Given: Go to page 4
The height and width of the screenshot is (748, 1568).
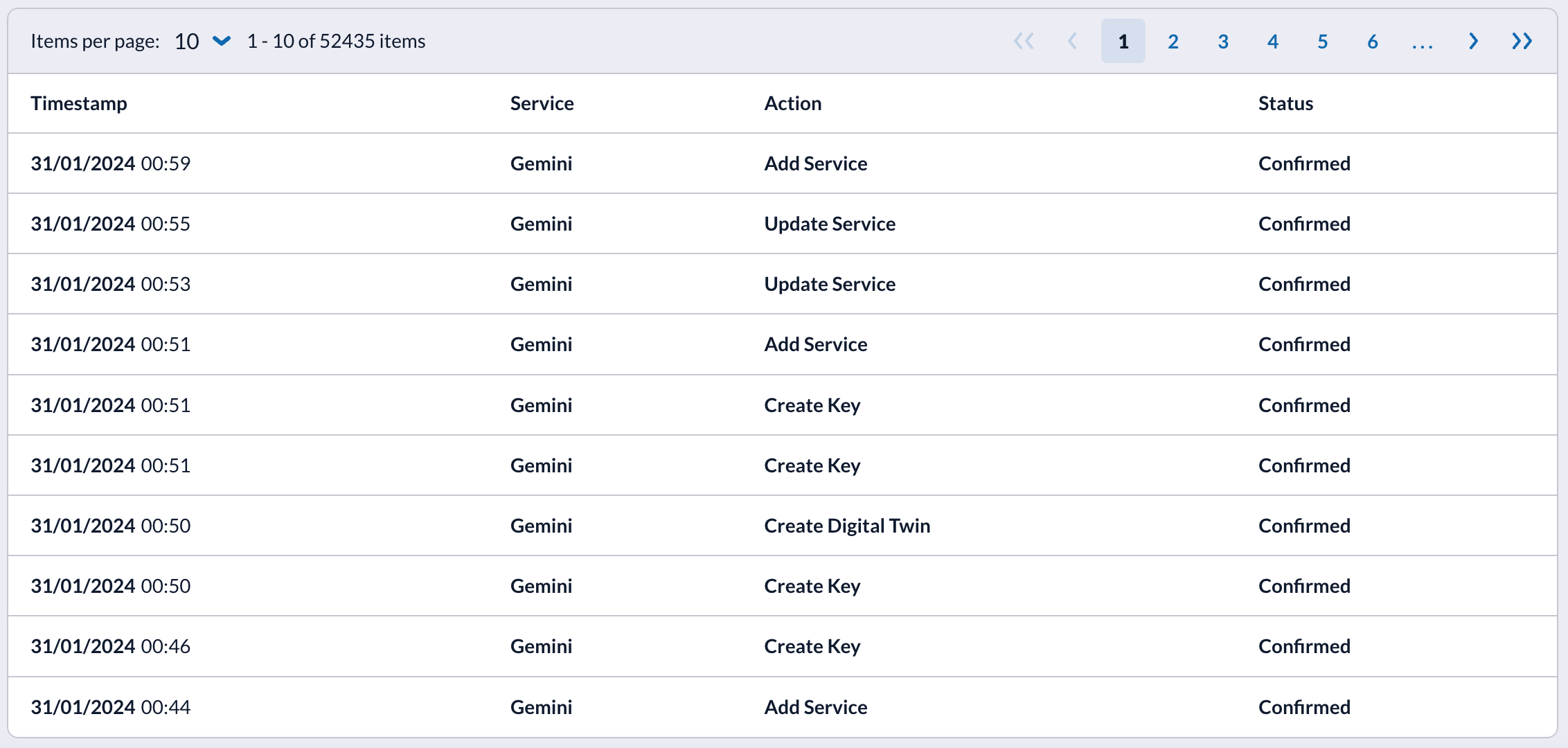Looking at the screenshot, I should (x=1273, y=42).
